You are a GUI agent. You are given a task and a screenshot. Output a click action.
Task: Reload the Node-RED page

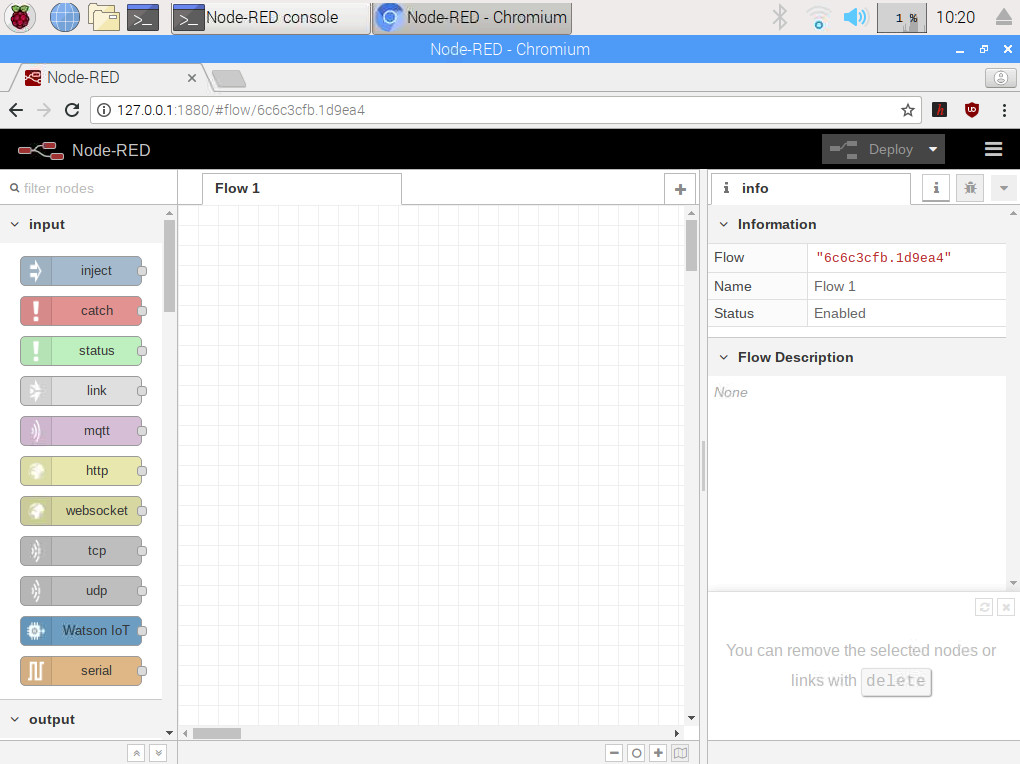(x=72, y=110)
